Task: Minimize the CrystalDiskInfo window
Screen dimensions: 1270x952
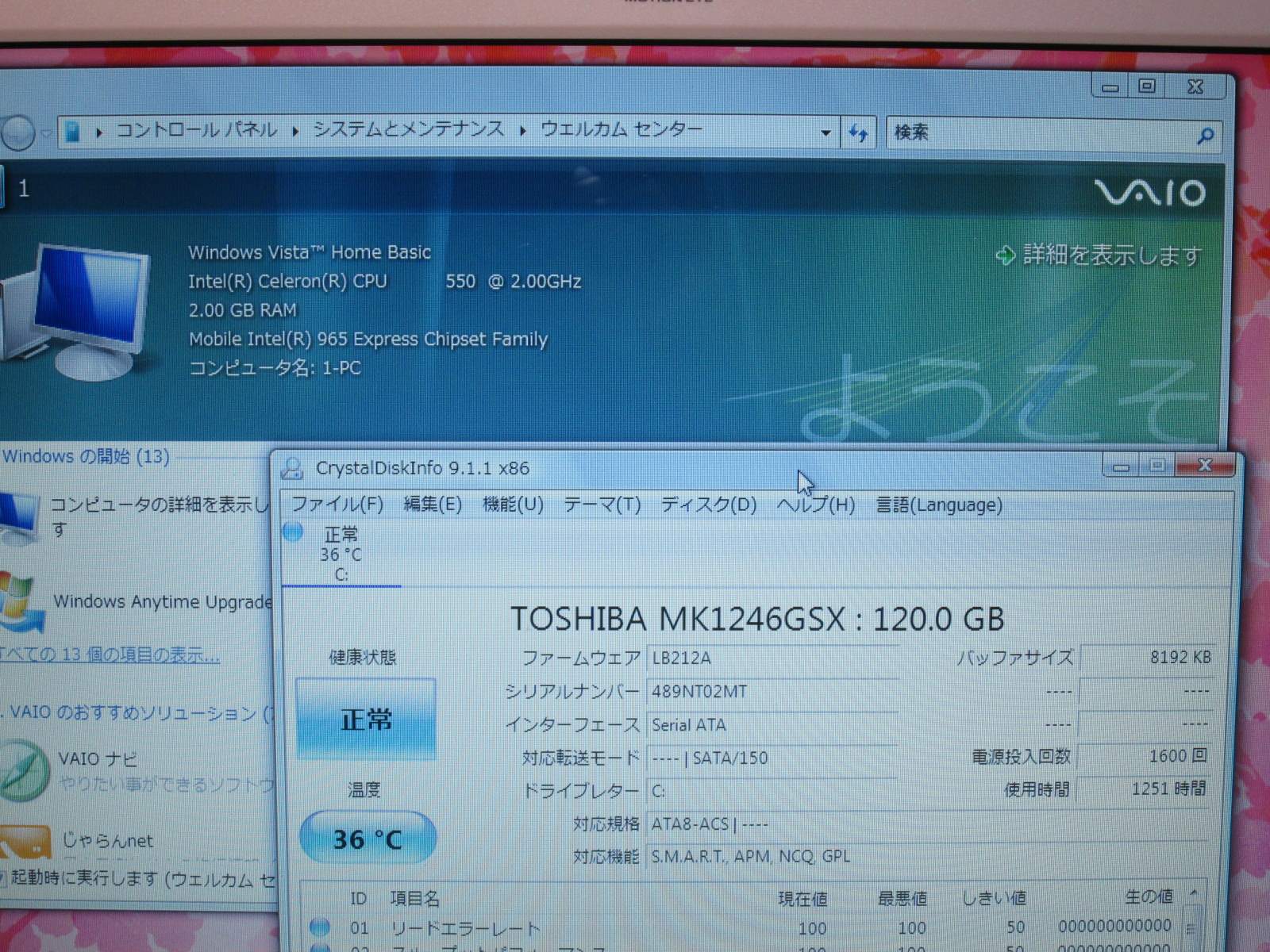Action: (x=1122, y=466)
